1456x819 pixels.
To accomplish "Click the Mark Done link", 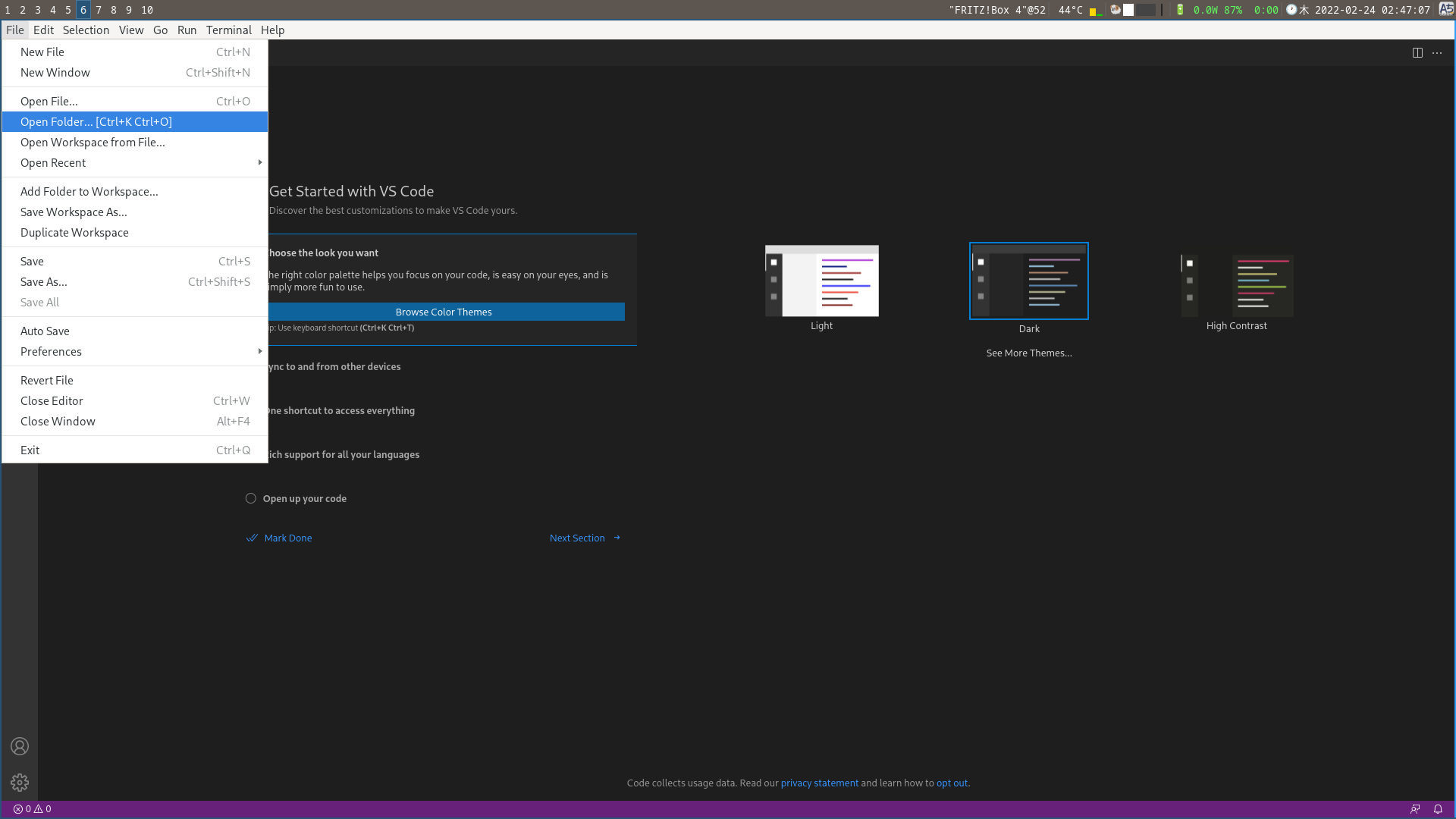I will point(288,538).
